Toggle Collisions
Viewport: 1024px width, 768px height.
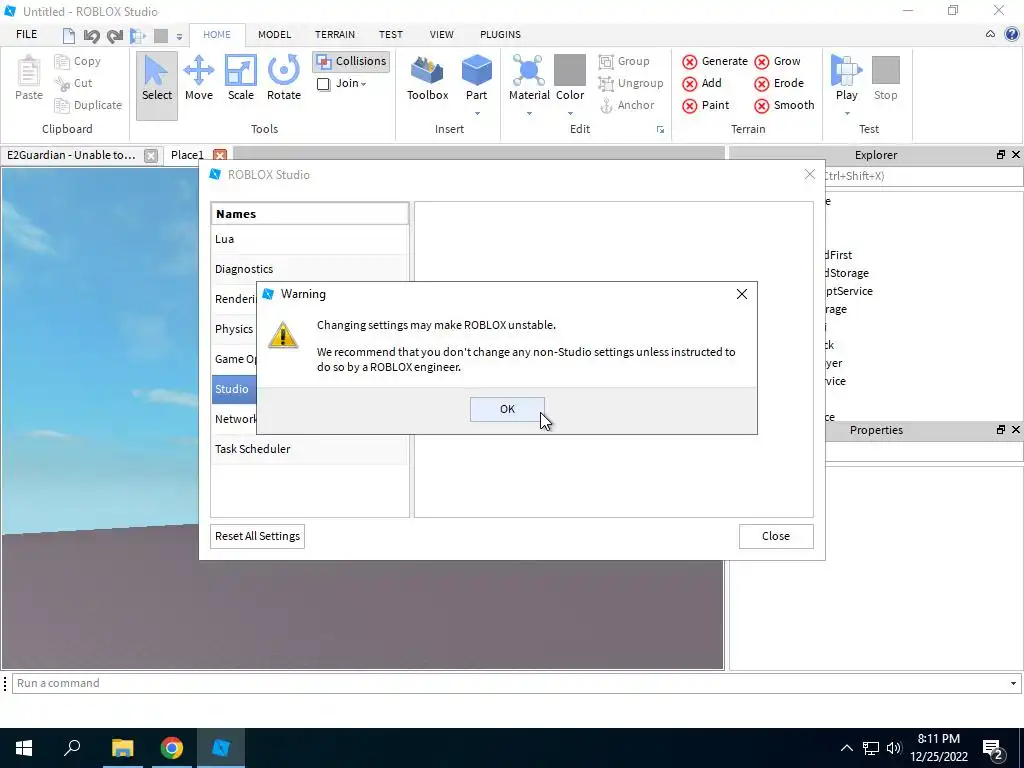(x=351, y=61)
